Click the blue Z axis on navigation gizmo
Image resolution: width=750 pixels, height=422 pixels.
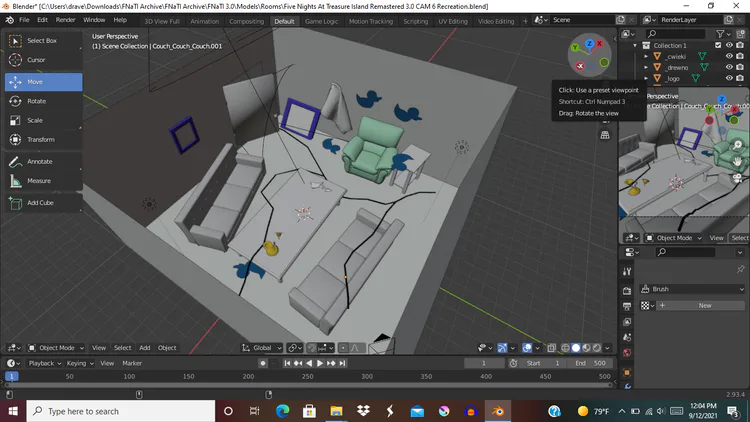tap(589, 44)
